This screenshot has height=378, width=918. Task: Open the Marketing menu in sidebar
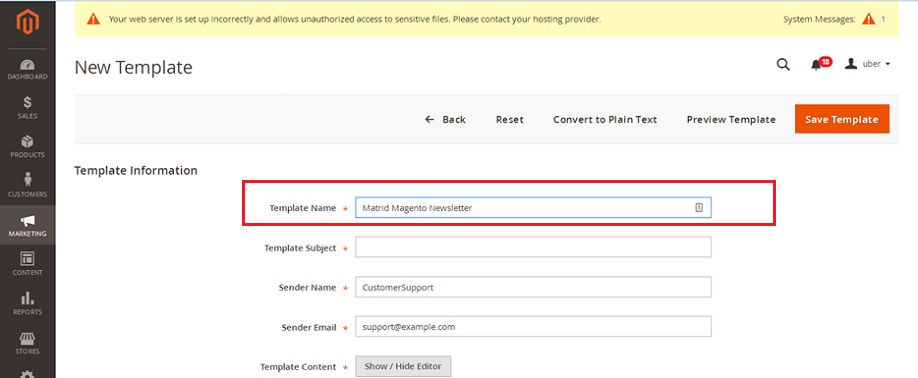28,226
